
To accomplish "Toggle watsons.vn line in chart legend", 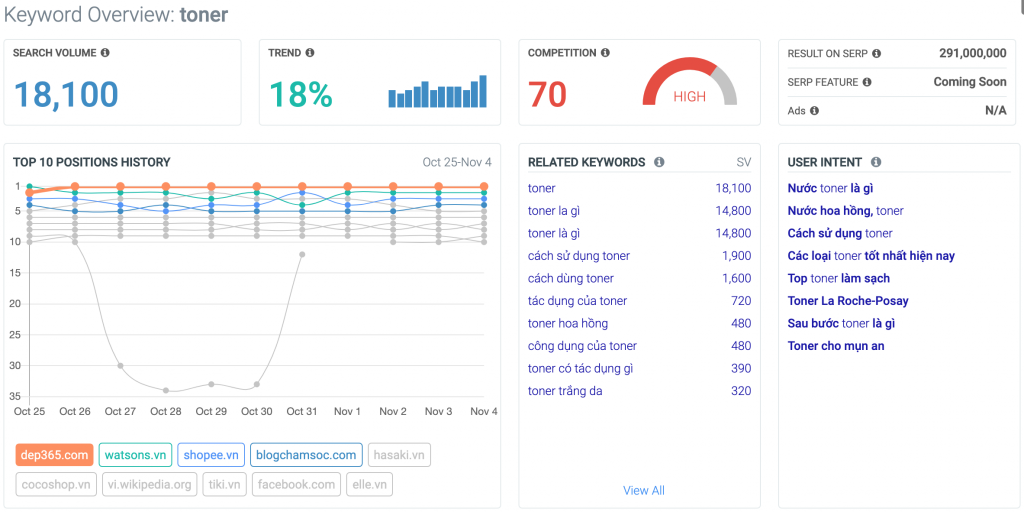I will [x=135, y=455].
